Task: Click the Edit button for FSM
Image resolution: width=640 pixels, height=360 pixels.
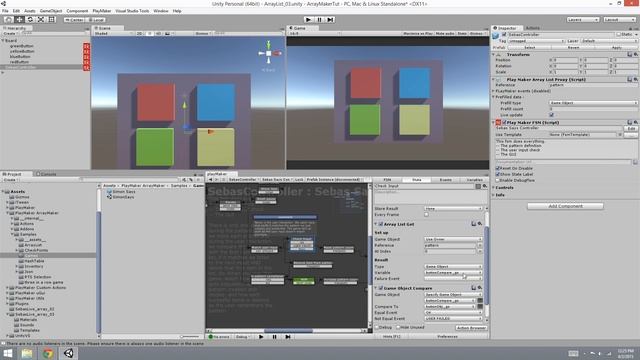Action: pos(631,129)
